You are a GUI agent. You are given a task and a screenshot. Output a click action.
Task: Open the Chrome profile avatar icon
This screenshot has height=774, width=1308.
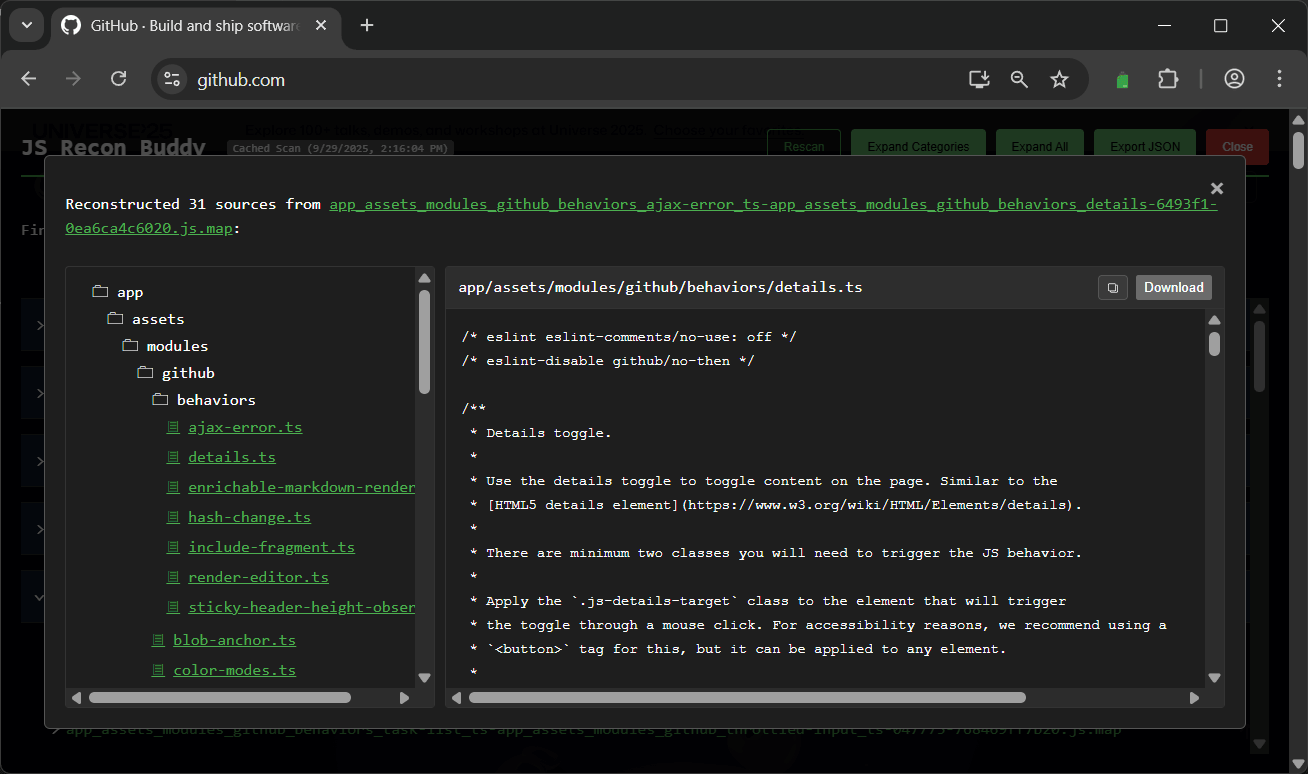pyautogui.click(x=1234, y=80)
